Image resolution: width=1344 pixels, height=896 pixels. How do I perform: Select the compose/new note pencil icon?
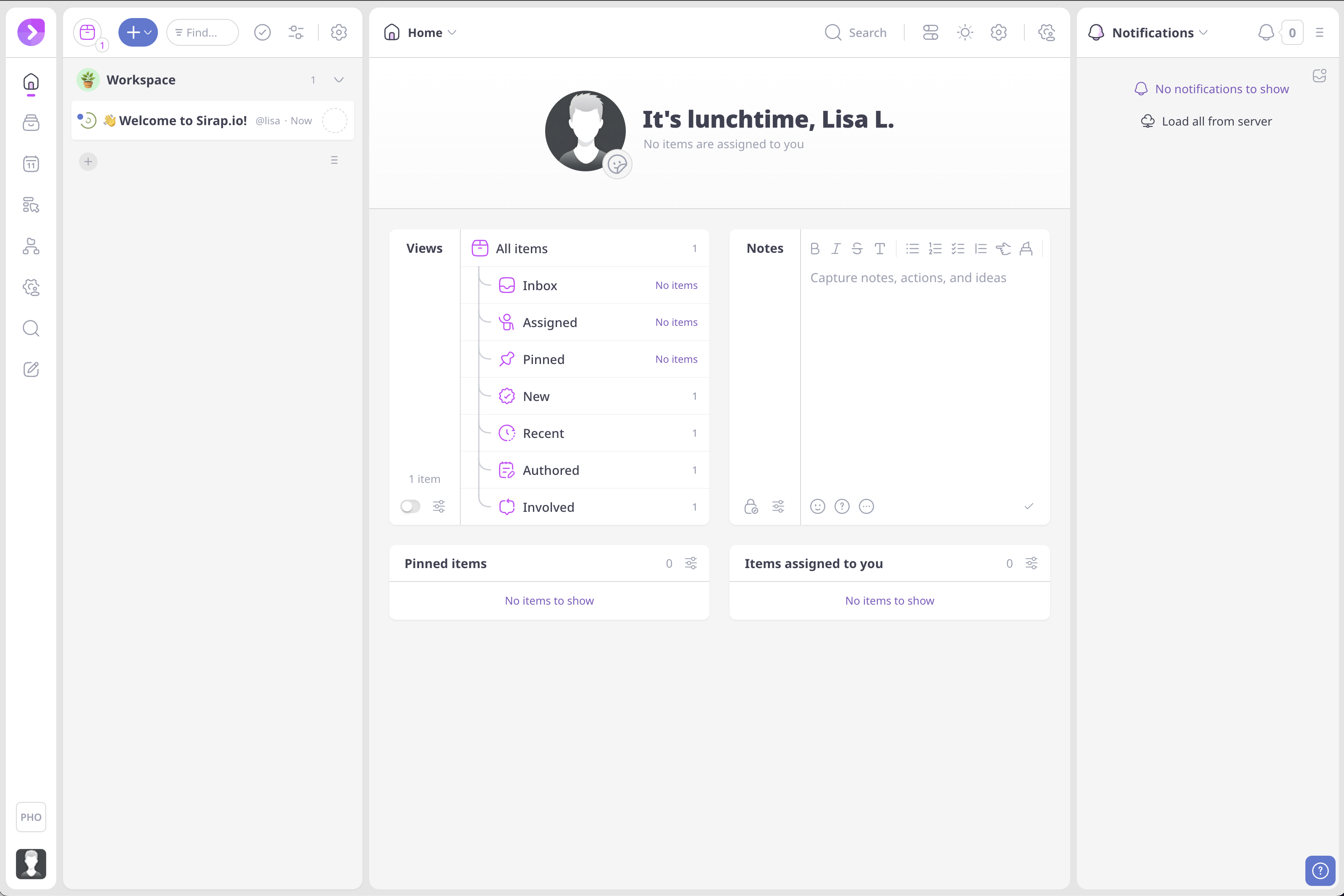coord(31,370)
